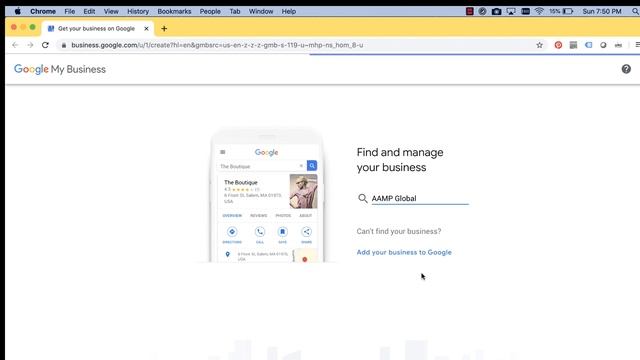This screenshot has width=640, height=360.
Task: Open the File menu
Action: (x=70, y=11)
